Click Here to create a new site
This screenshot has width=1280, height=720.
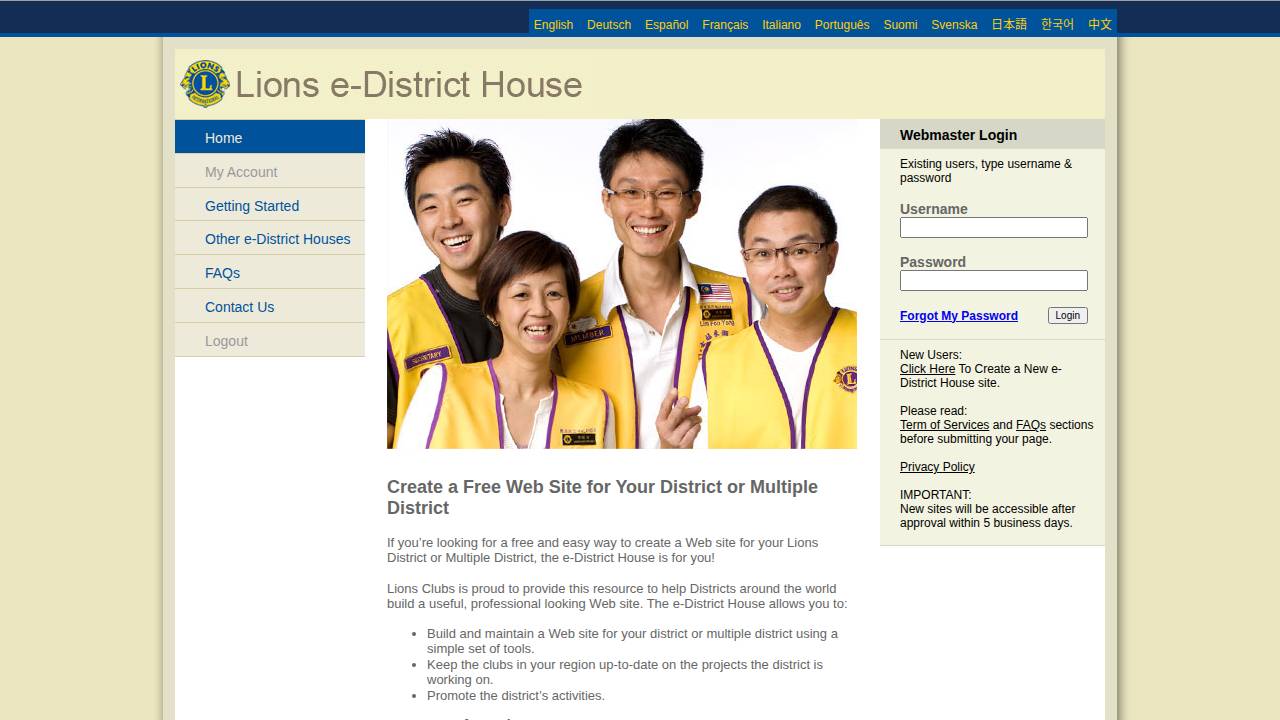[x=926, y=368]
